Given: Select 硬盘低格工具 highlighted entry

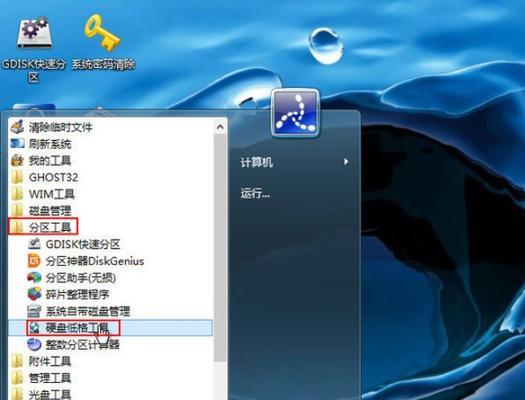Looking at the screenshot, I should click(110, 328).
